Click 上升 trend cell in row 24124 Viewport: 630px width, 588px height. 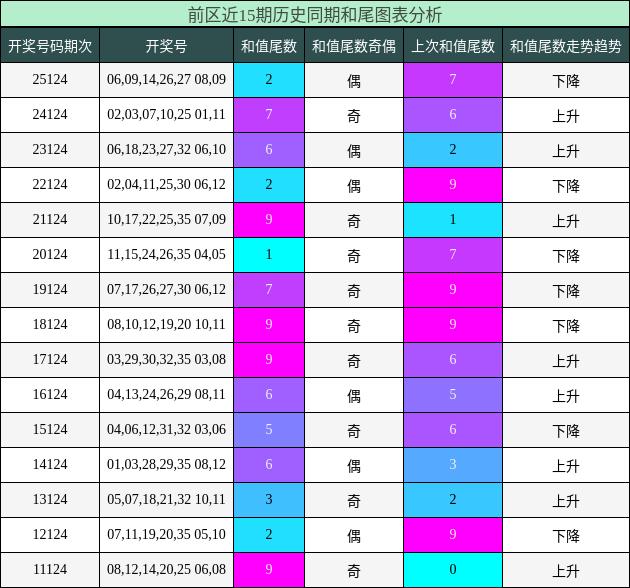(x=566, y=115)
